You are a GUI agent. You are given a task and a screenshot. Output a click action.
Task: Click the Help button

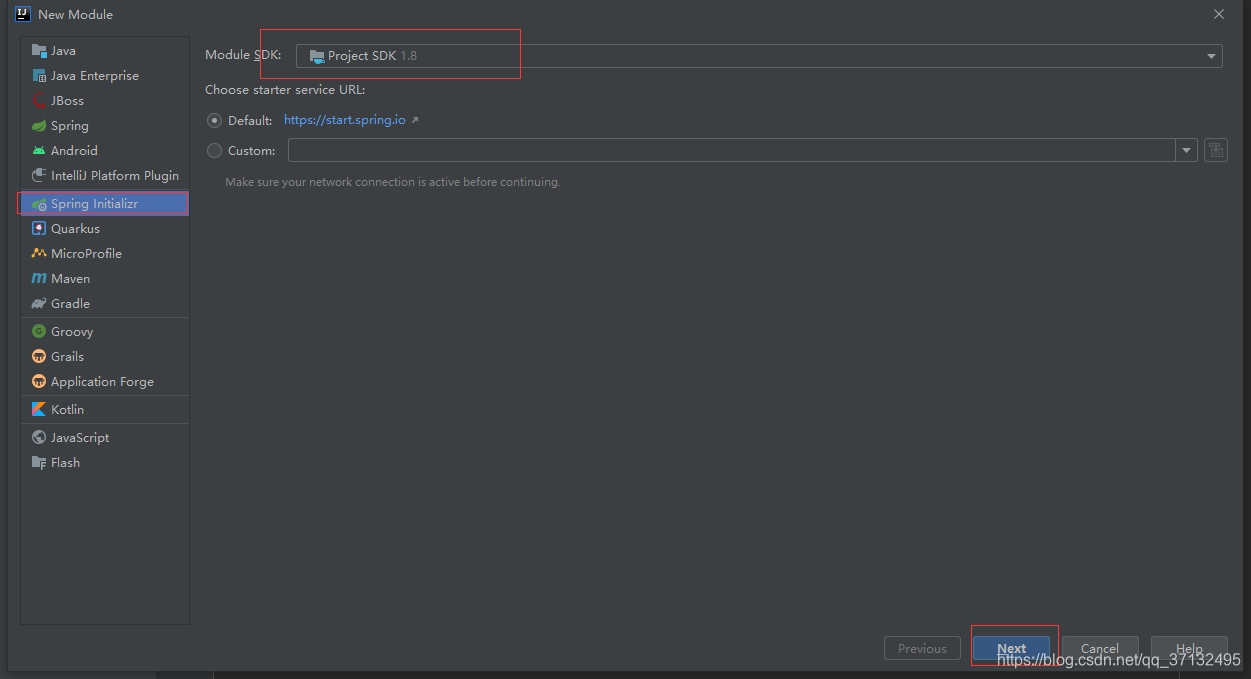[x=1189, y=649]
